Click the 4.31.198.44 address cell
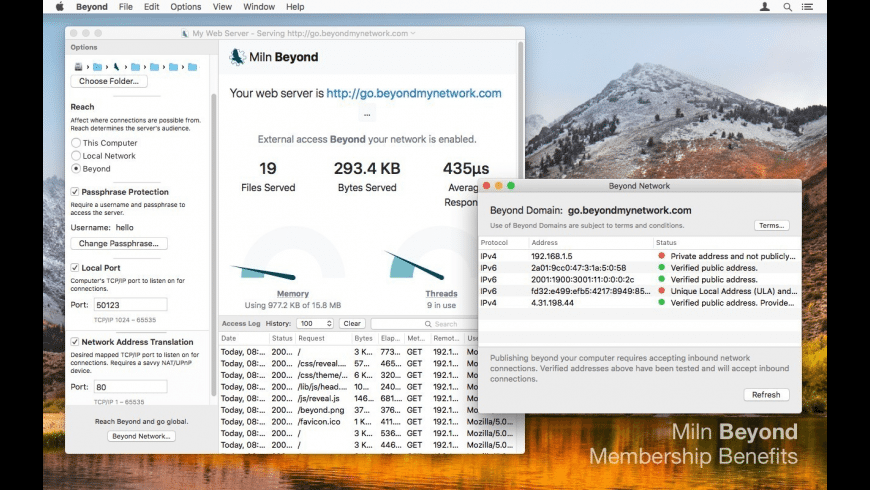 coord(552,302)
